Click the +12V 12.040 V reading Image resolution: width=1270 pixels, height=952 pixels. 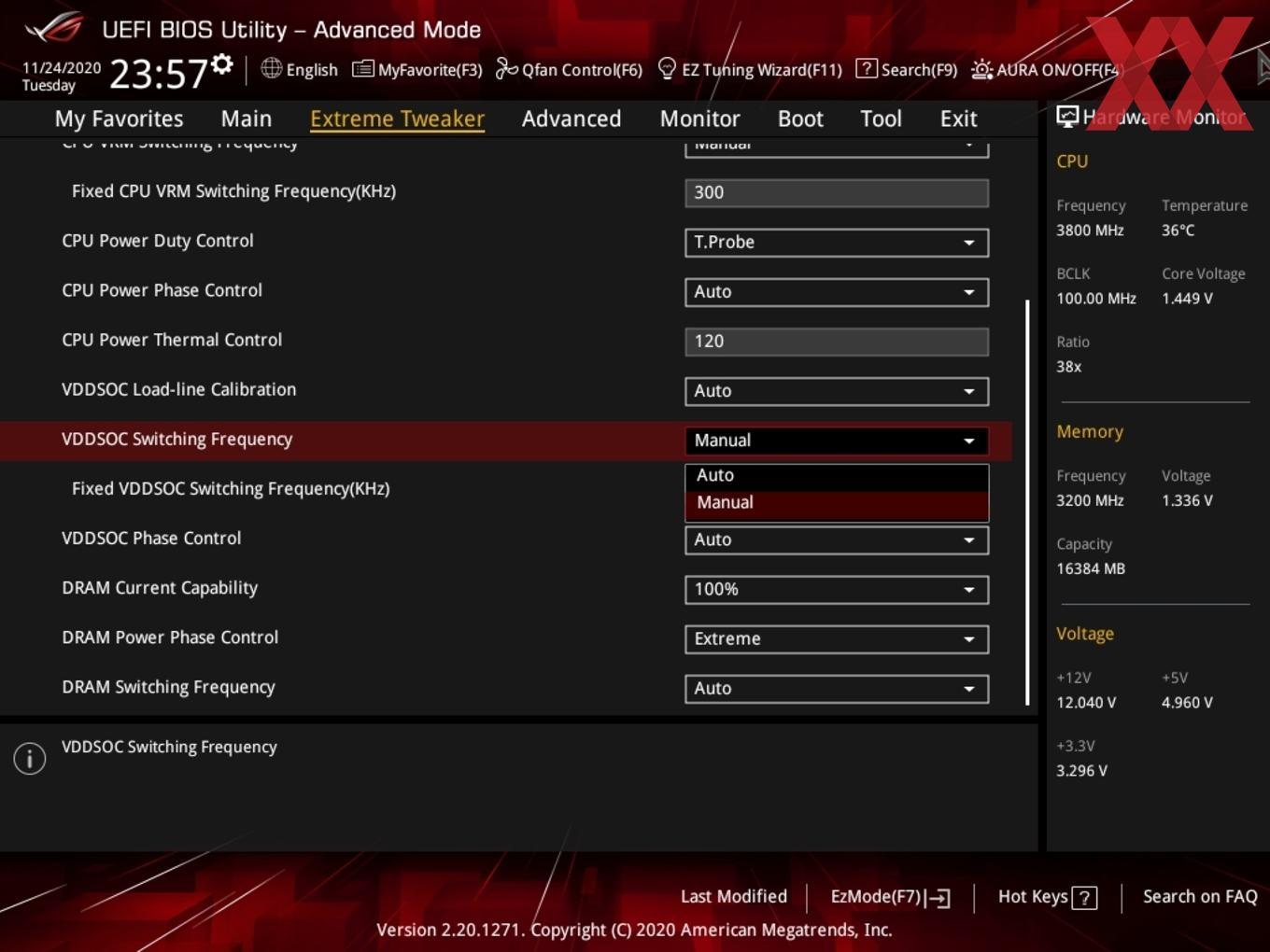[x=1086, y=703]
